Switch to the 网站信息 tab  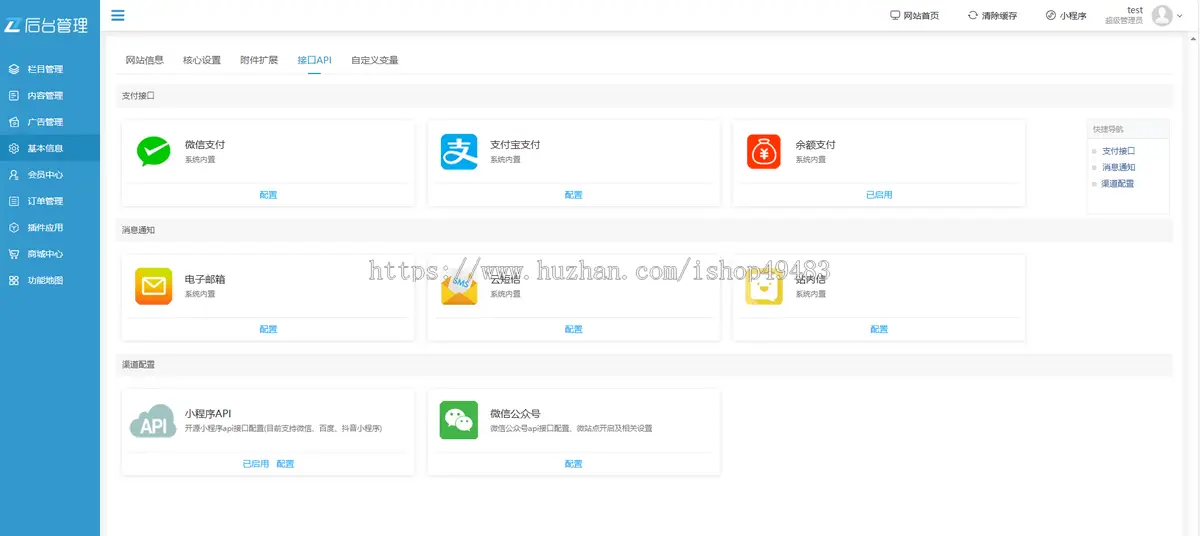tap(145, 60)
